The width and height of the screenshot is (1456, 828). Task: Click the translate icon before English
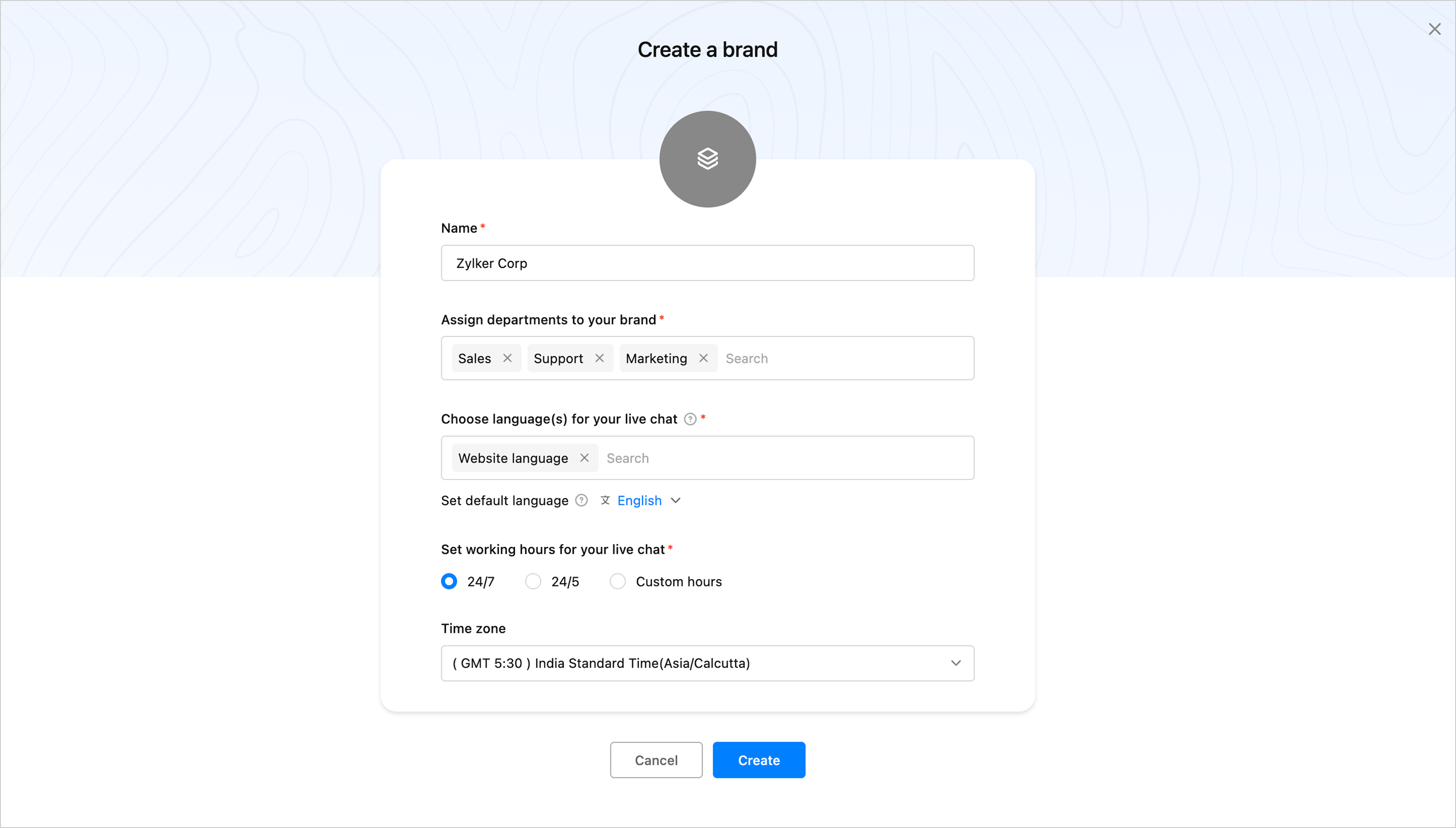(605, 500)
